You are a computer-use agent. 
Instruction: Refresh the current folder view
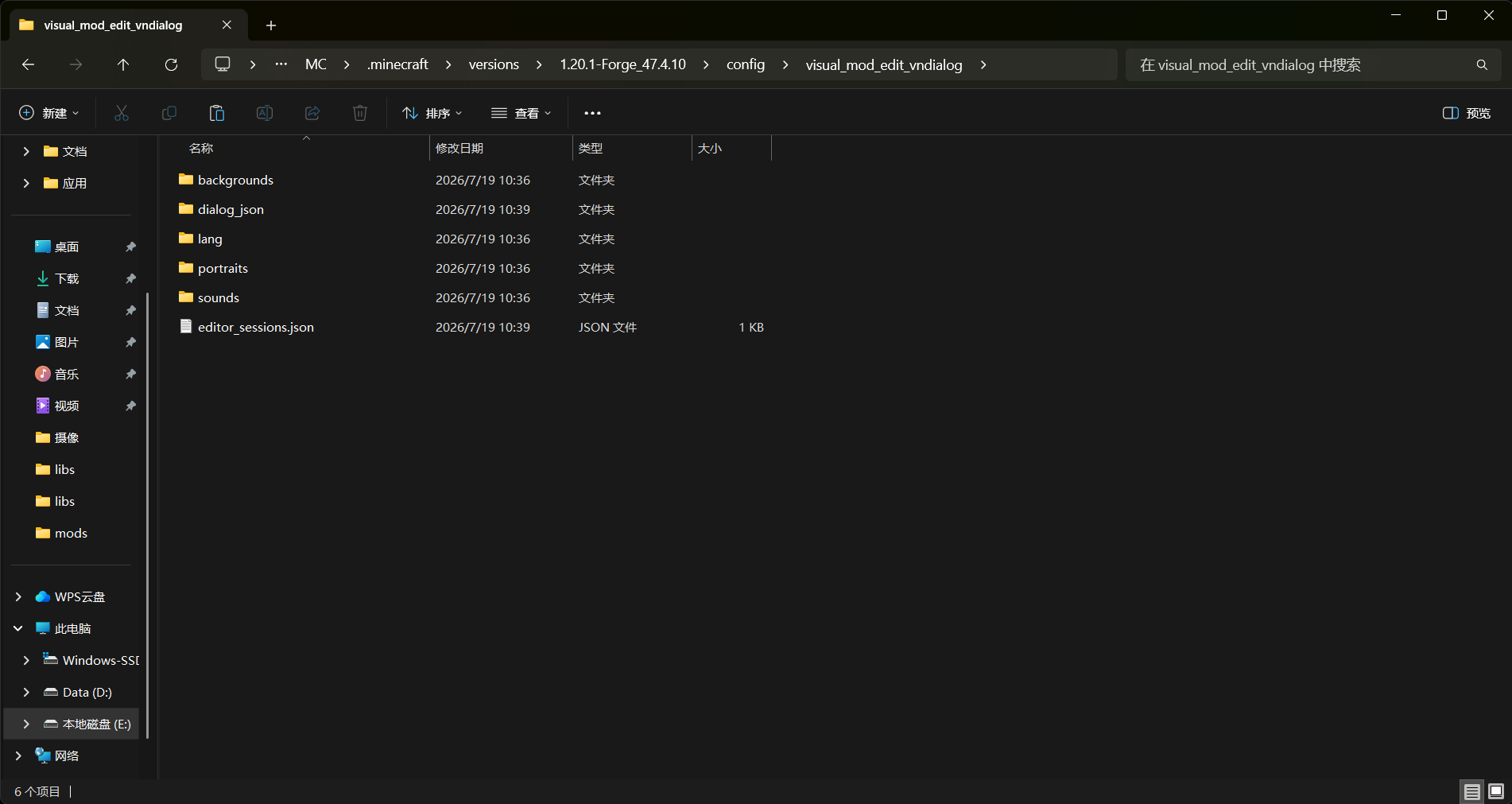pos(171,64)
